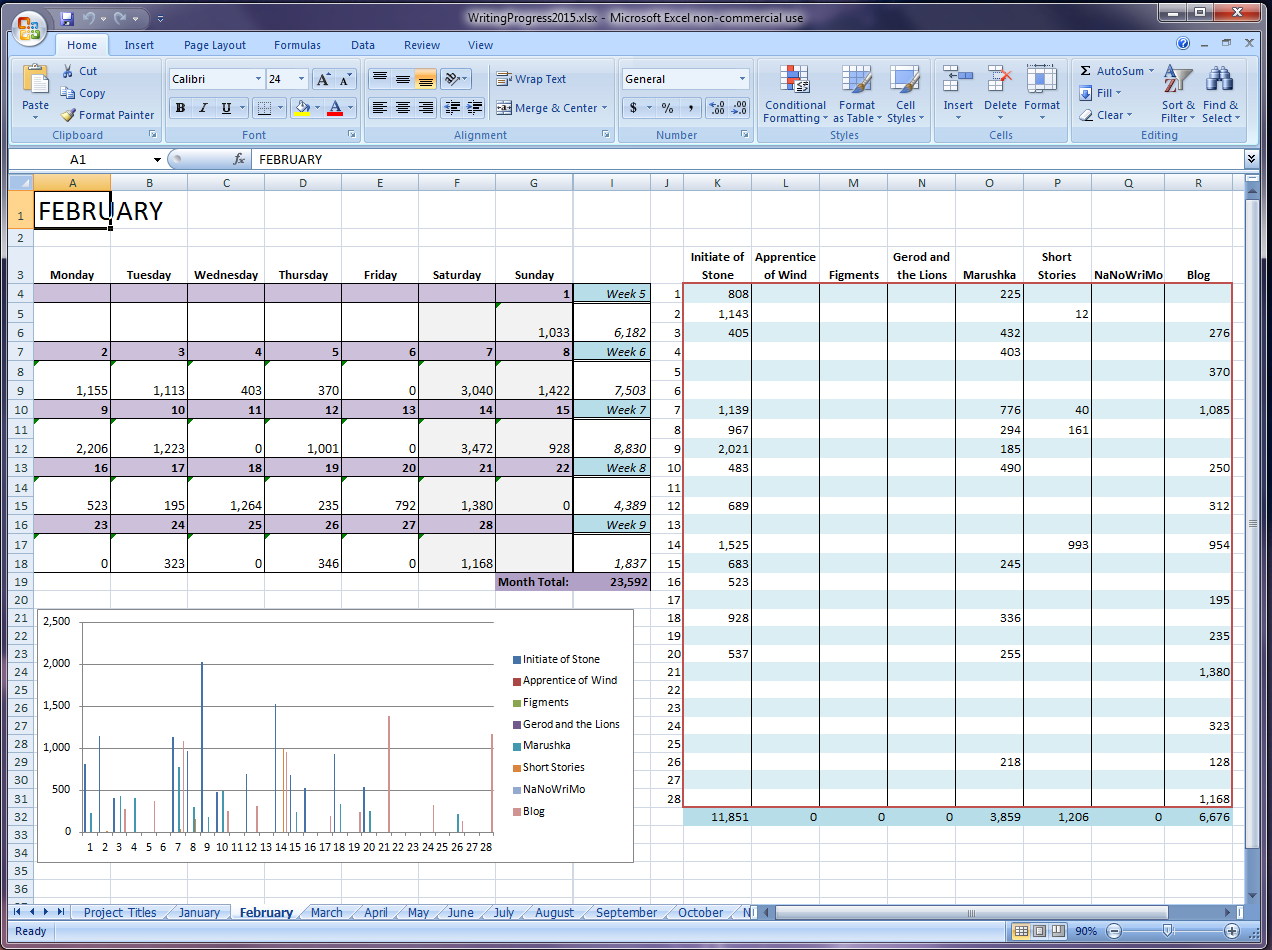Switch to the Page Layout ribbon tab
Screen dimensions: 1272x950
(214, 45)
